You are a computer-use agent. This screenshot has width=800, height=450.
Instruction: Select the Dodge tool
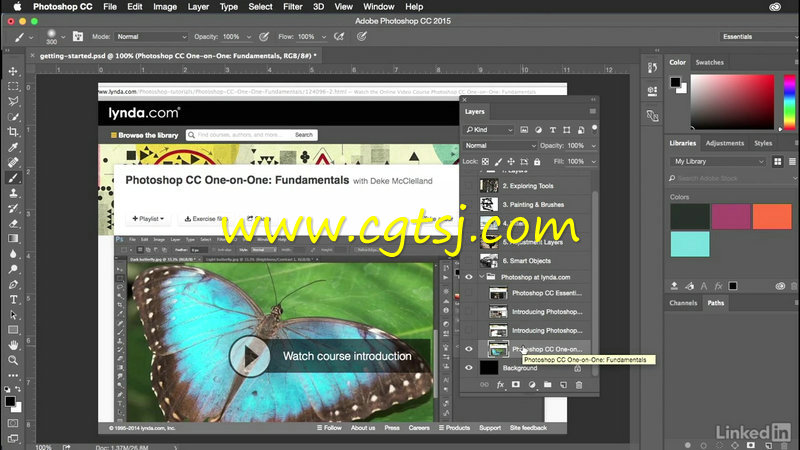pos(13,269)
